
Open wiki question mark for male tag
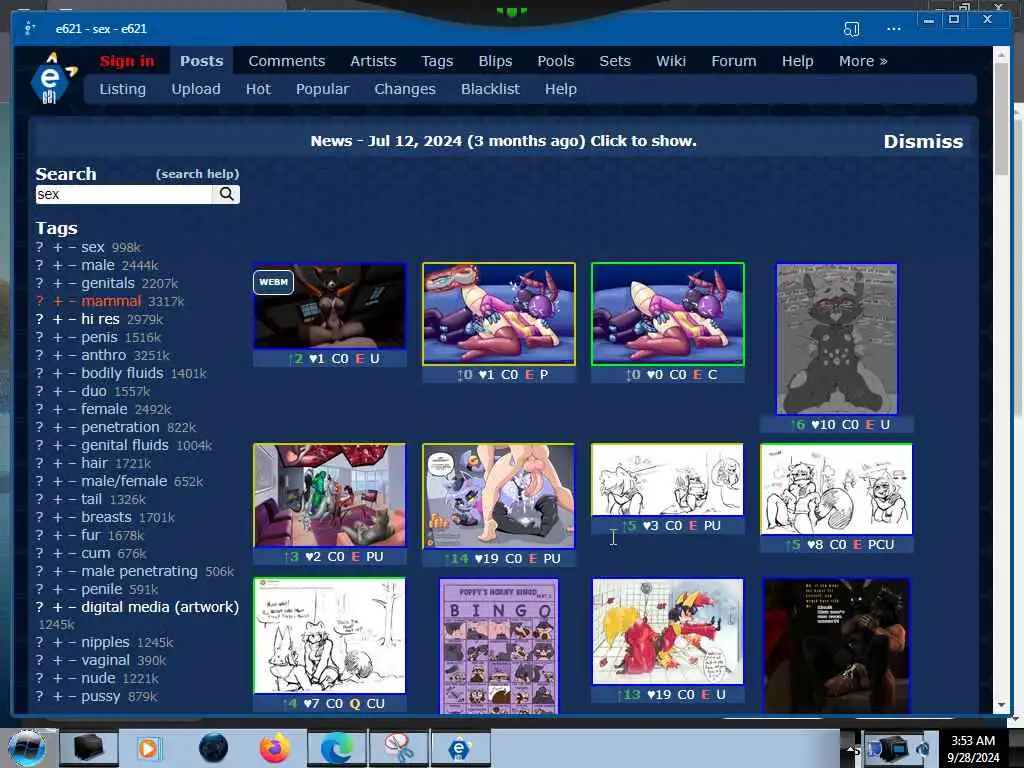click(x=40, y=265)
